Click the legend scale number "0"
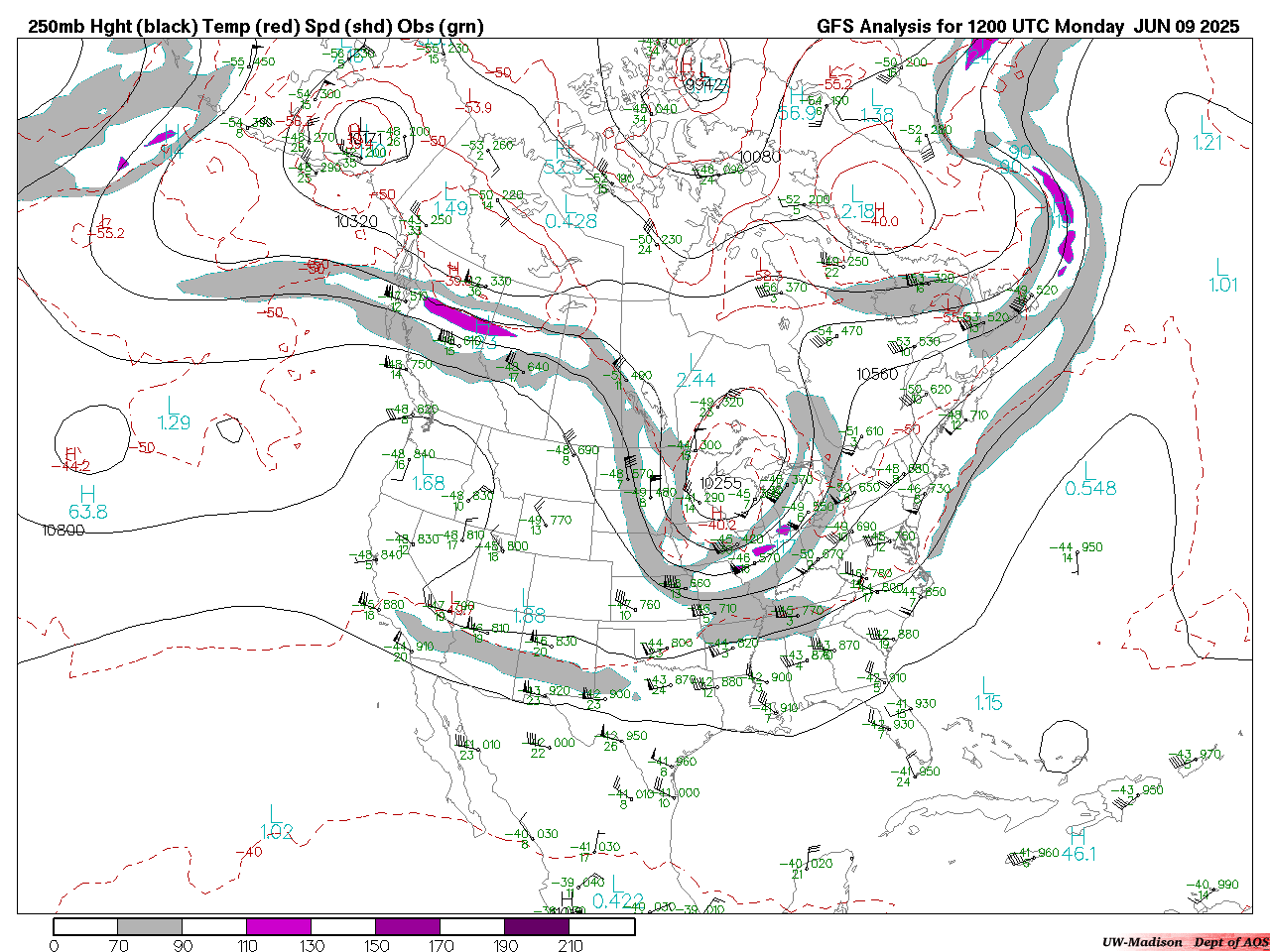1270x952 pixels. point(54,945)
